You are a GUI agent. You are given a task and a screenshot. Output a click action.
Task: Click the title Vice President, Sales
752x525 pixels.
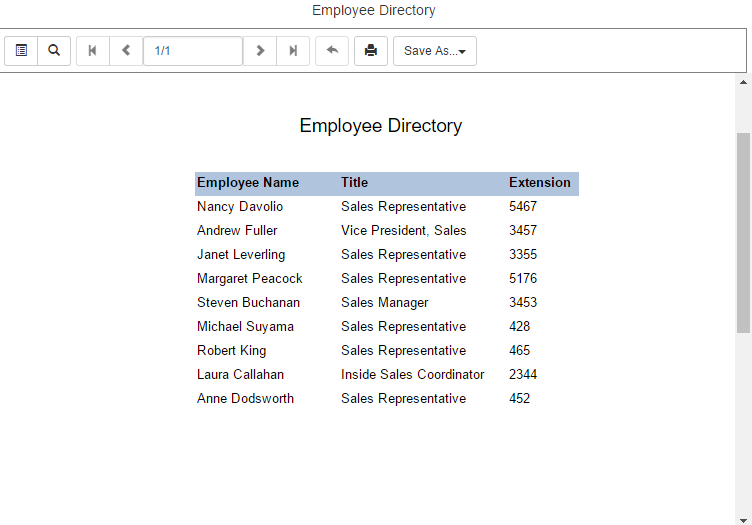point(403,231)
